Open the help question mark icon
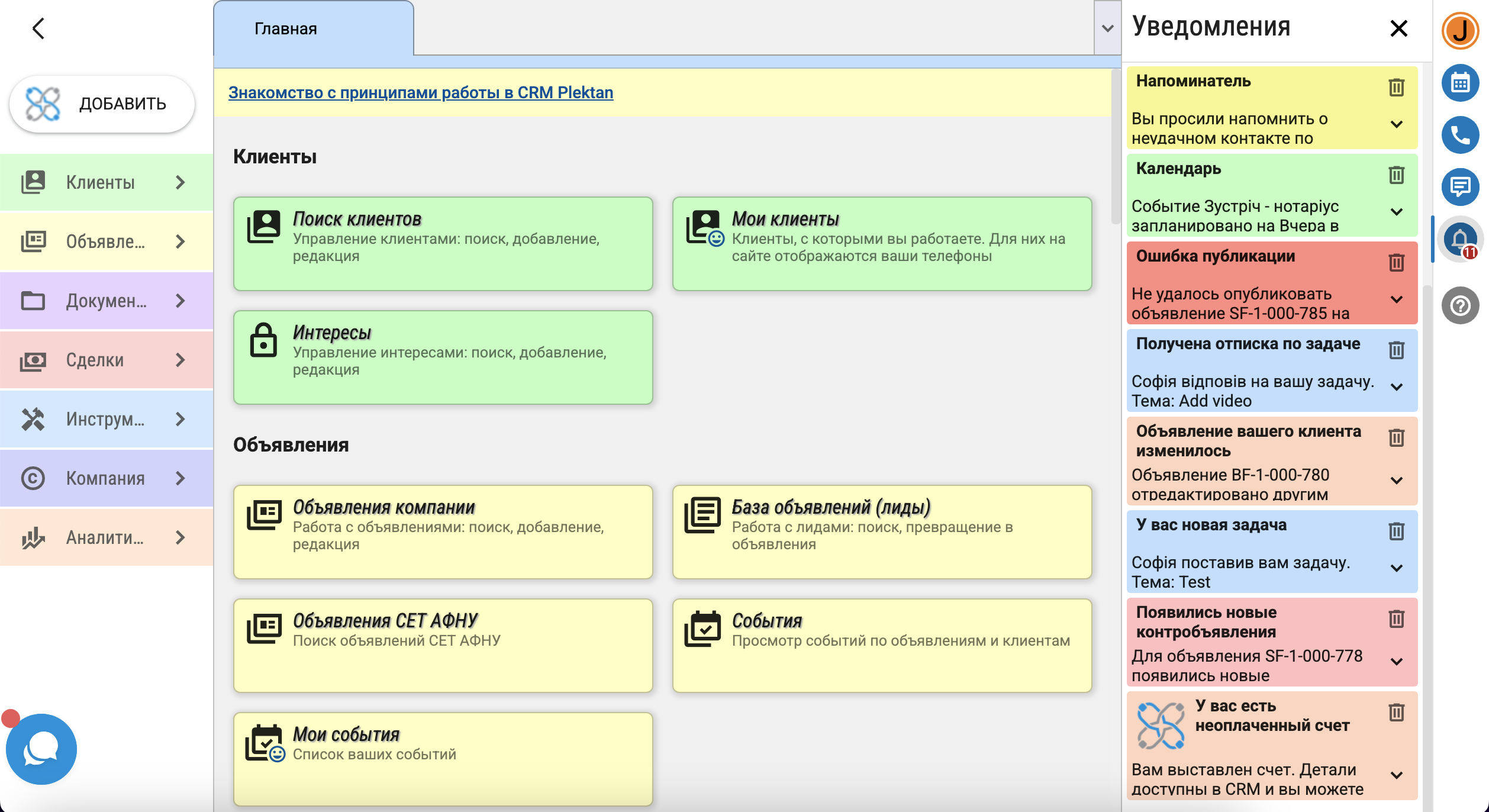The width and height of the screenshot is (1489, 812). [1460, 305]
